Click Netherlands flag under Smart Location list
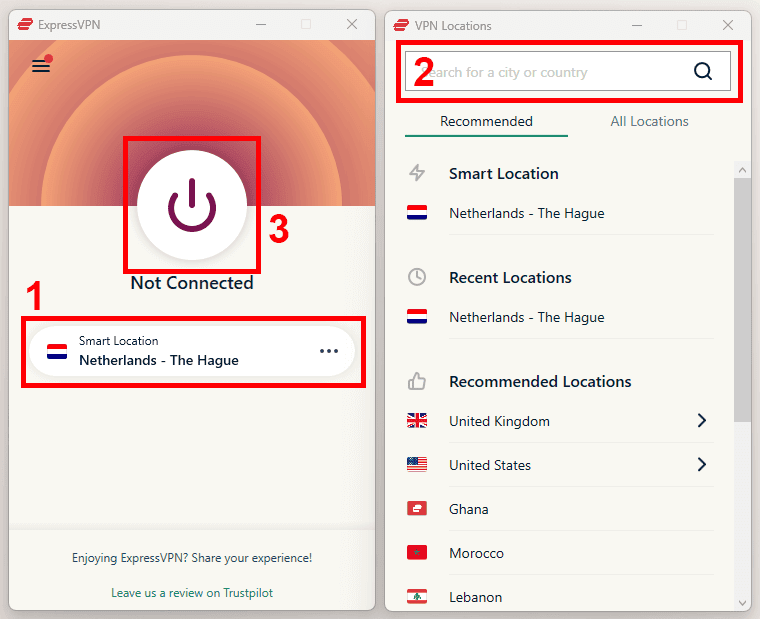Viewport: 760px width, 619px height. click(x=417, y=212)
